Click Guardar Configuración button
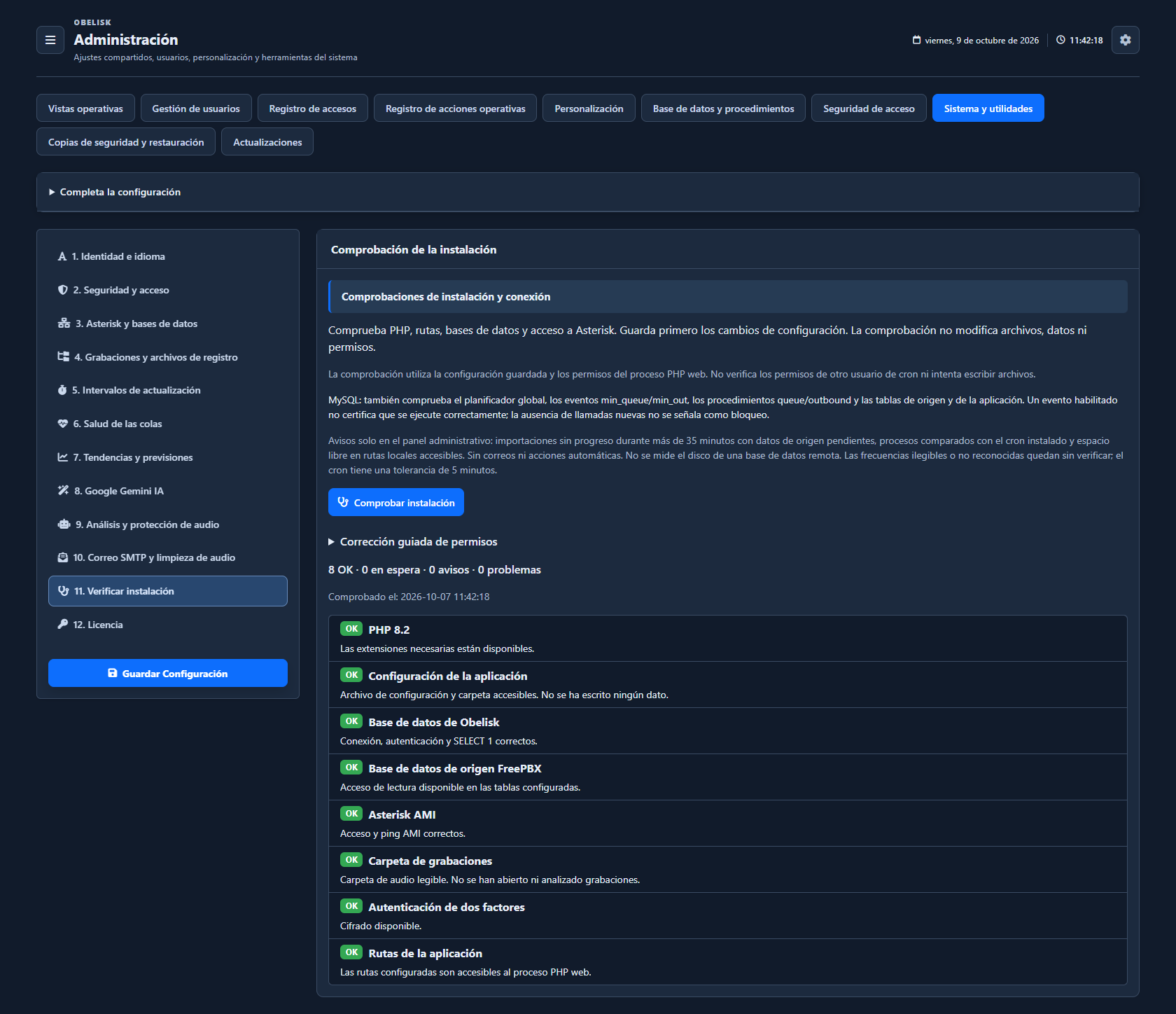 coord(168,673)
